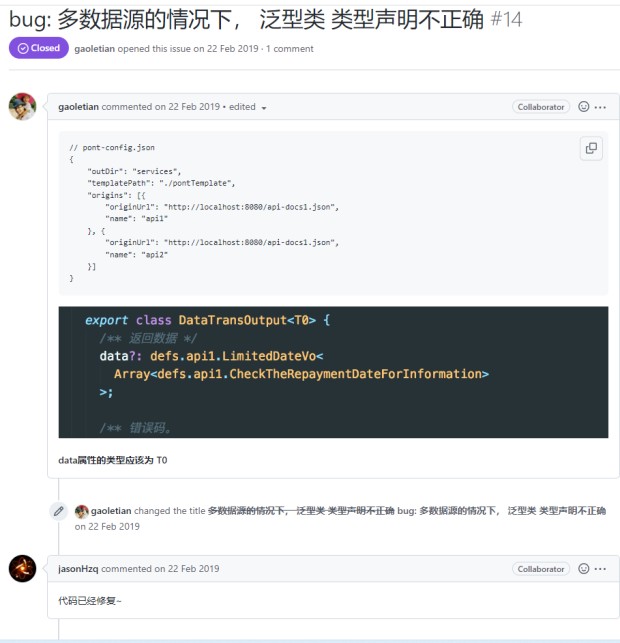Viewport: 620px width, 643px height.
Task: Open the DataTransOutput code screenshot image
Action: click(x=333, y=372)
